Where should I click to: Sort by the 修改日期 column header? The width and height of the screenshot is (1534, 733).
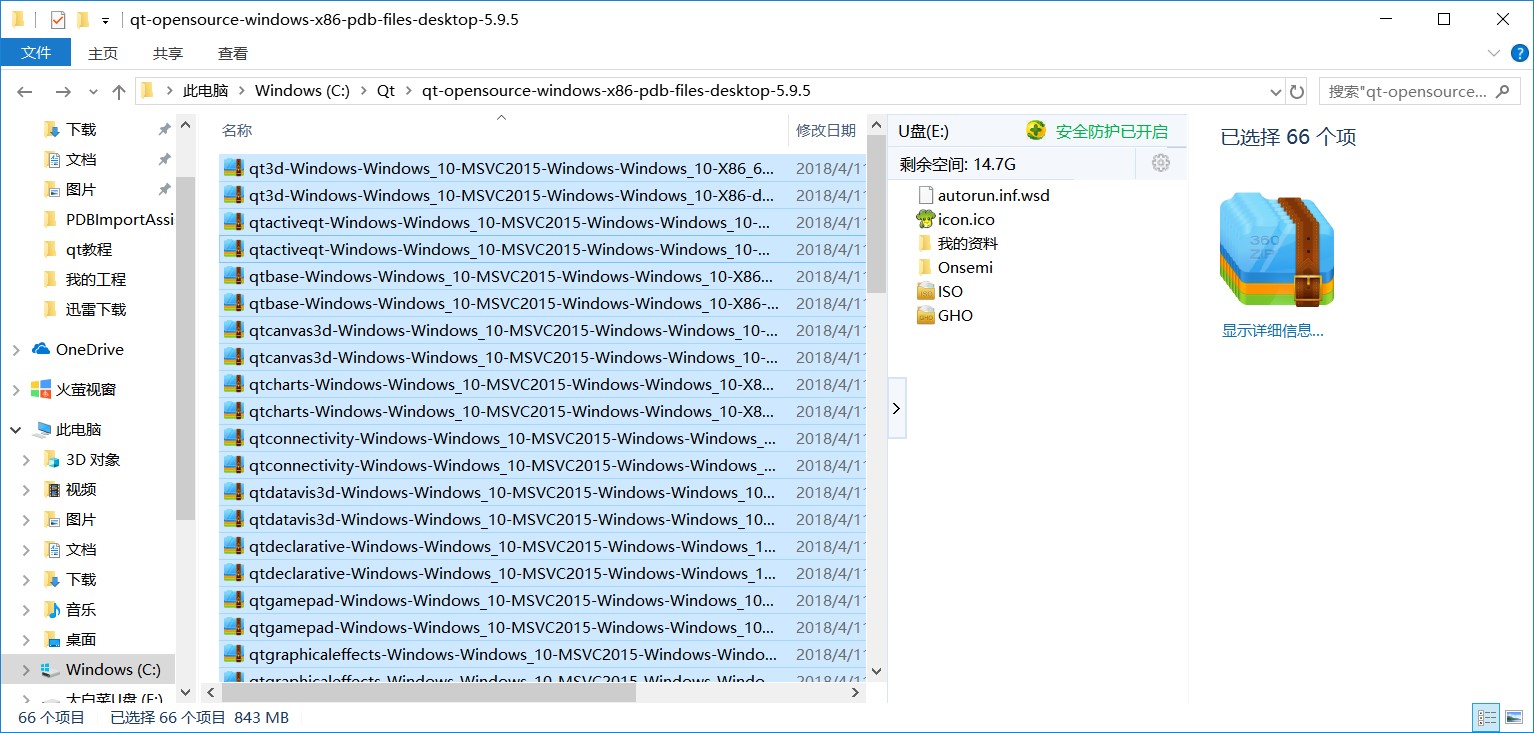click(x=826, y=130)
